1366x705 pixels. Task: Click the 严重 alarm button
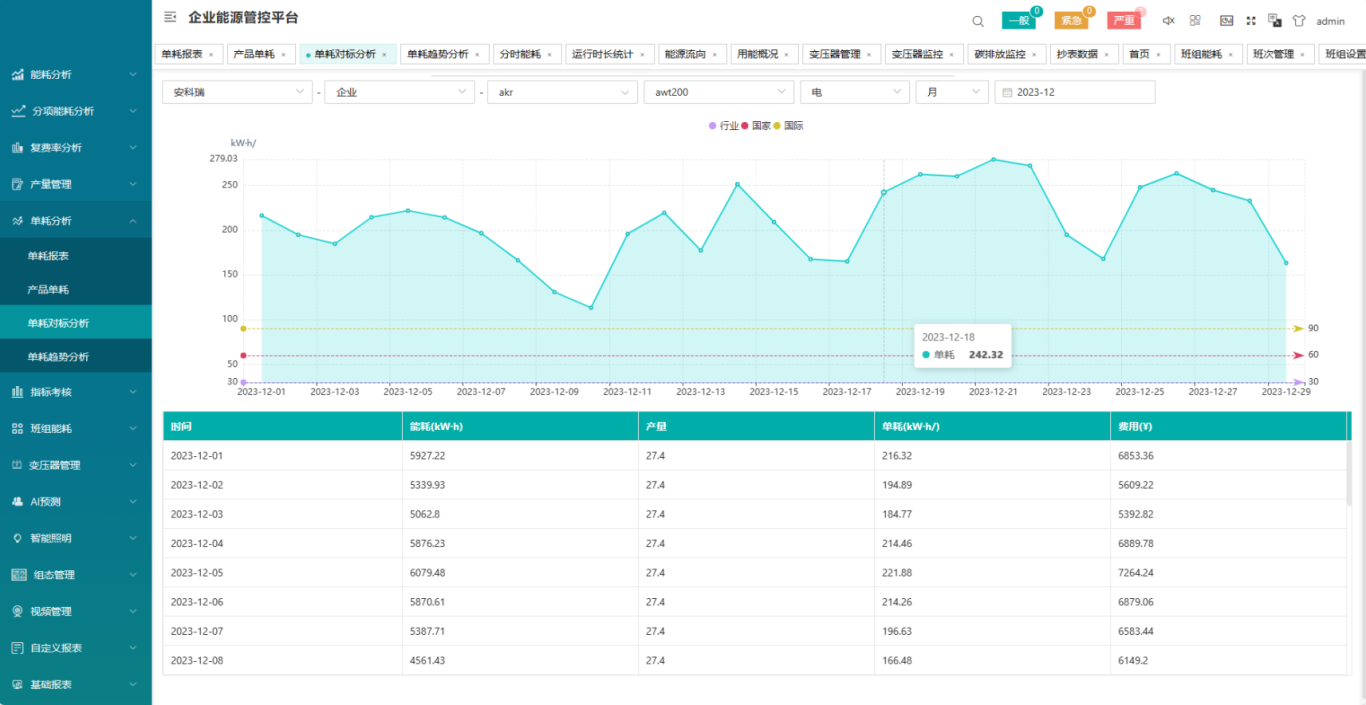pos(1124,21)
